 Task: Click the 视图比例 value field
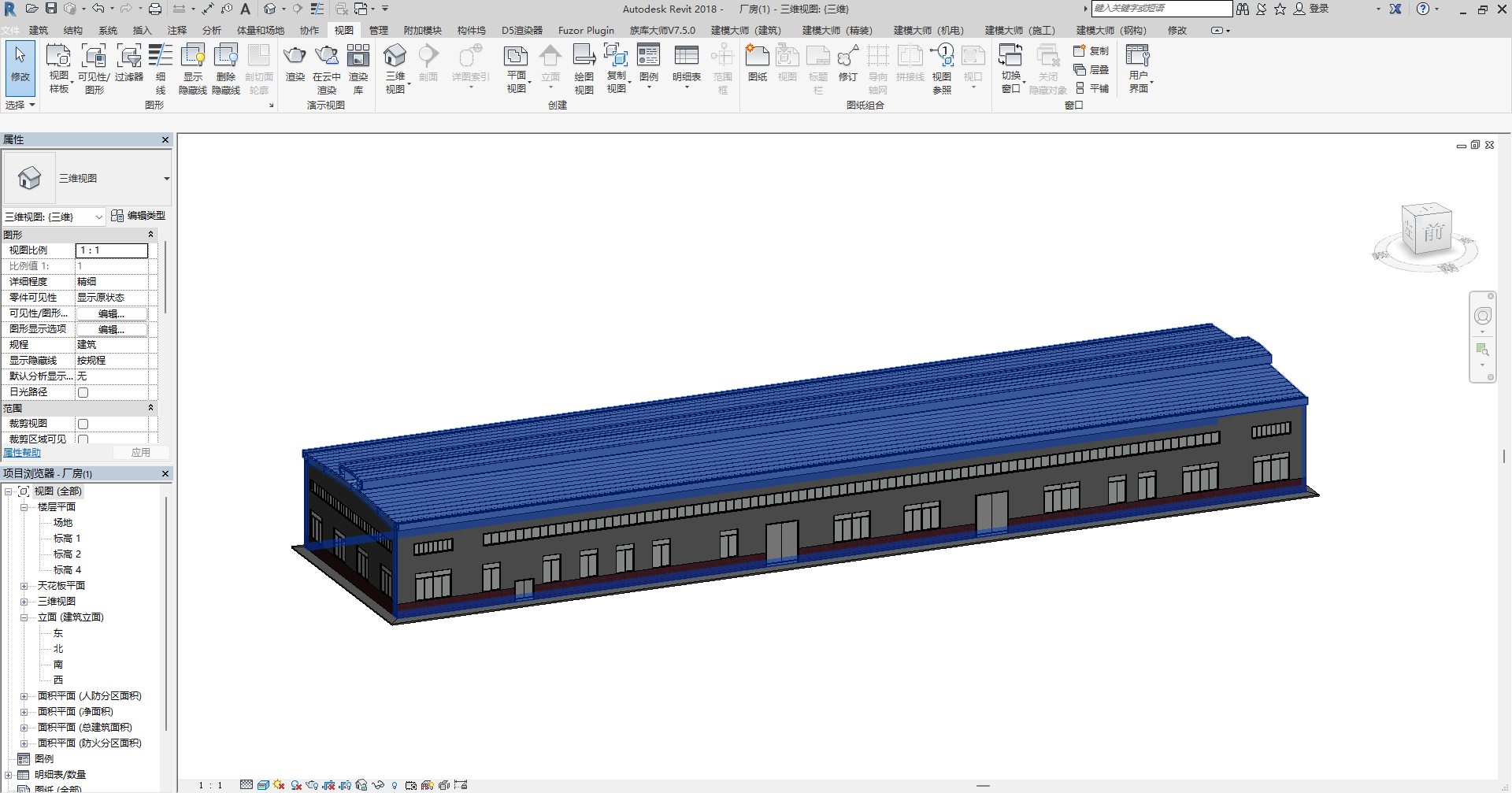(x=111, y=250)
